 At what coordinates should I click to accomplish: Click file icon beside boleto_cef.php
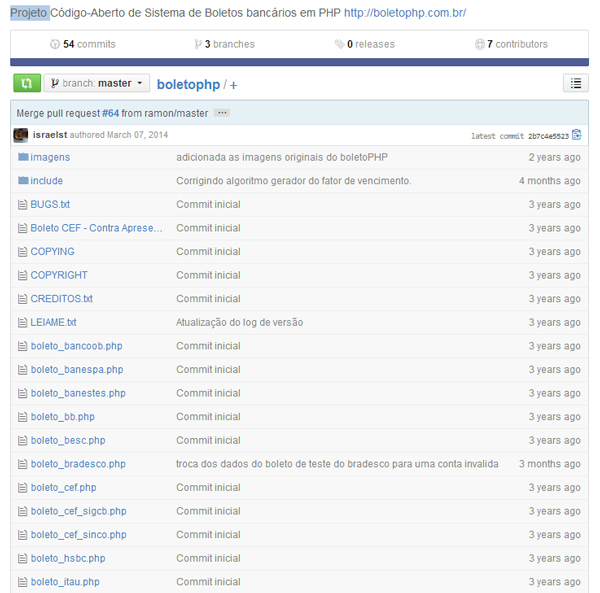click(23, 488)
